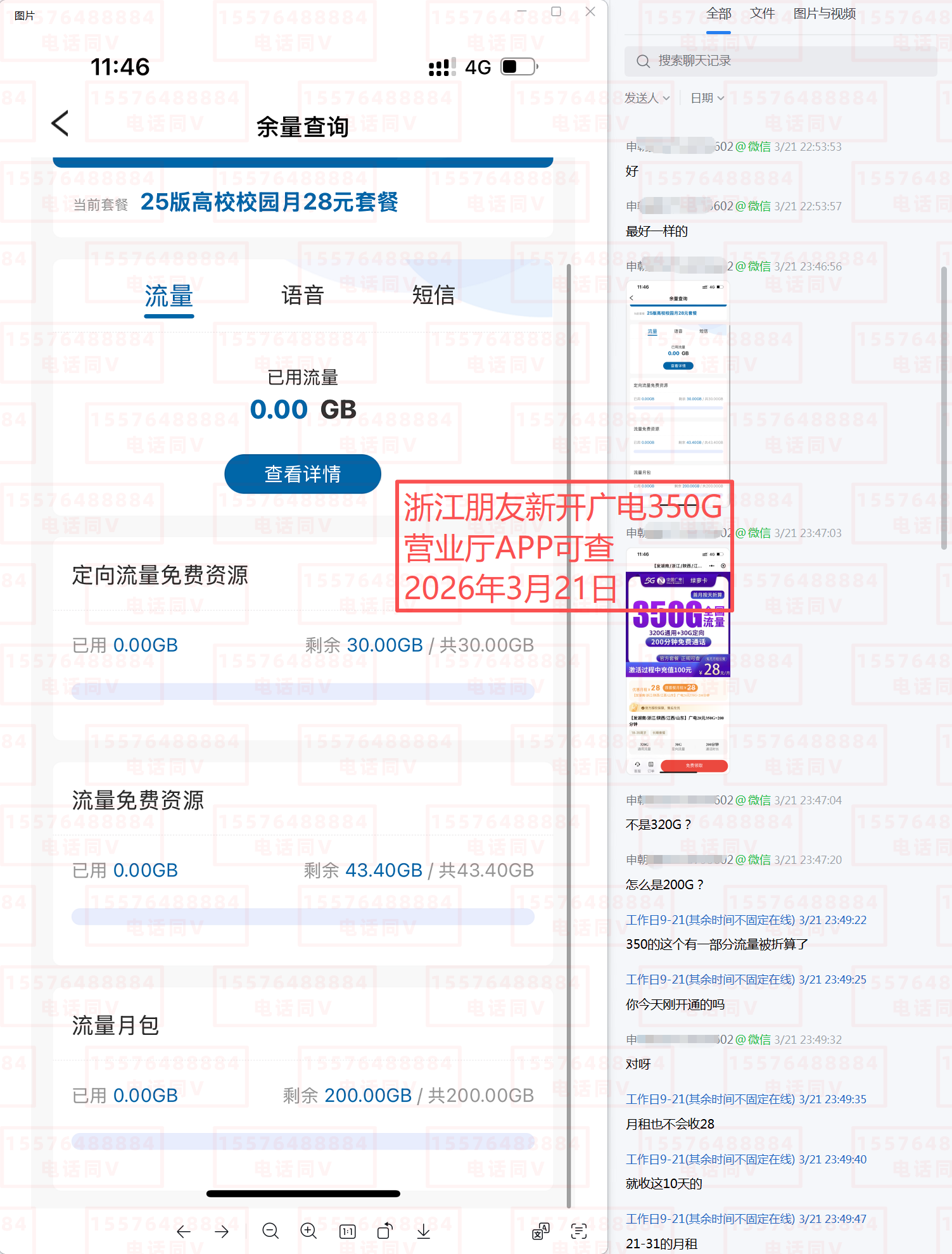952x1254 pixels.
Task: Zoom in on the image
Action: [x=308, y=1231]
